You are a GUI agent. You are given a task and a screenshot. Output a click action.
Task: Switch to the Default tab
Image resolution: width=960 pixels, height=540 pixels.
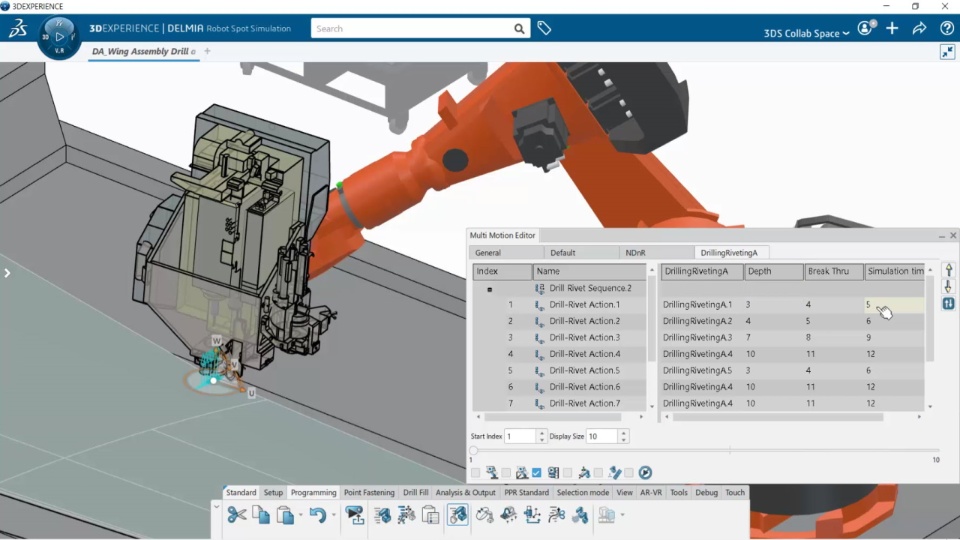point(580,252)
